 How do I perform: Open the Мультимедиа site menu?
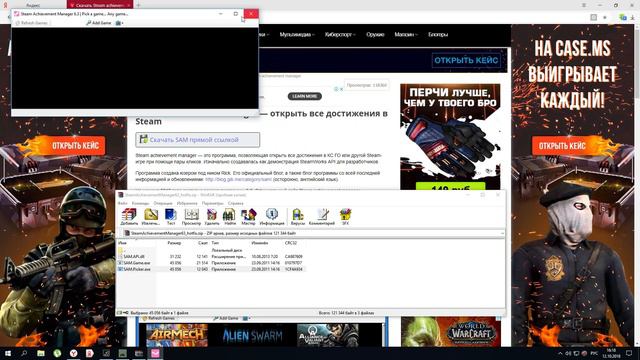(x=297, y=35)
